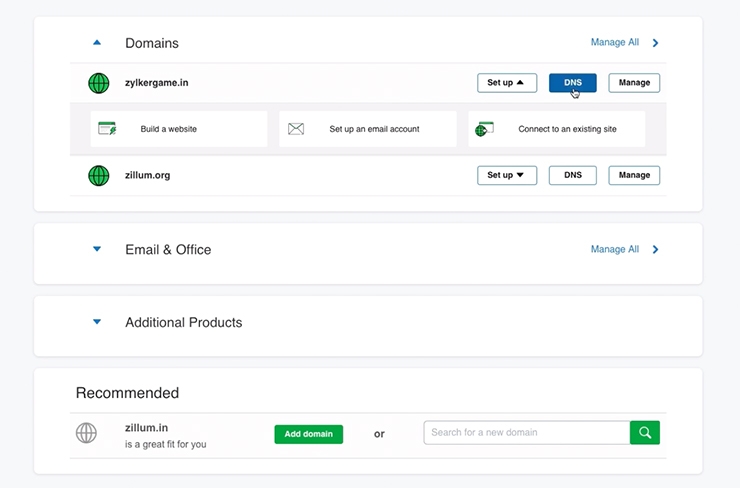Click the Connect to an existing site icon
740x488 pixels.
[485, 129]
